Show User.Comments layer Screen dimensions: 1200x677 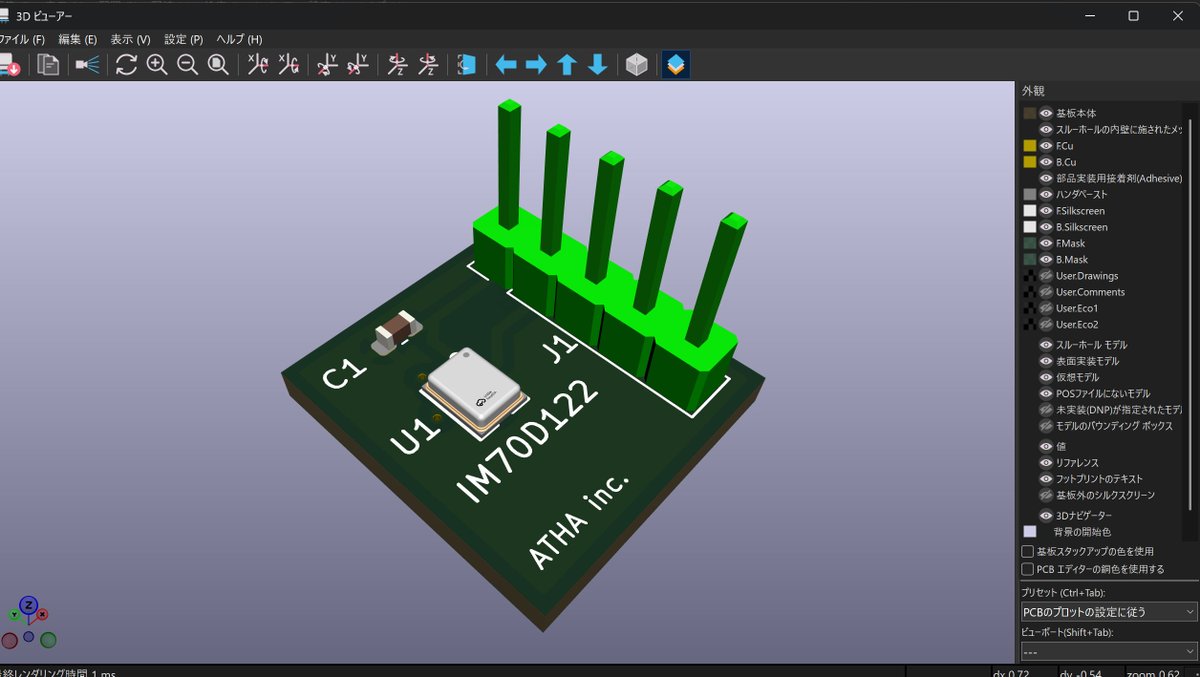pos(1046,292)
